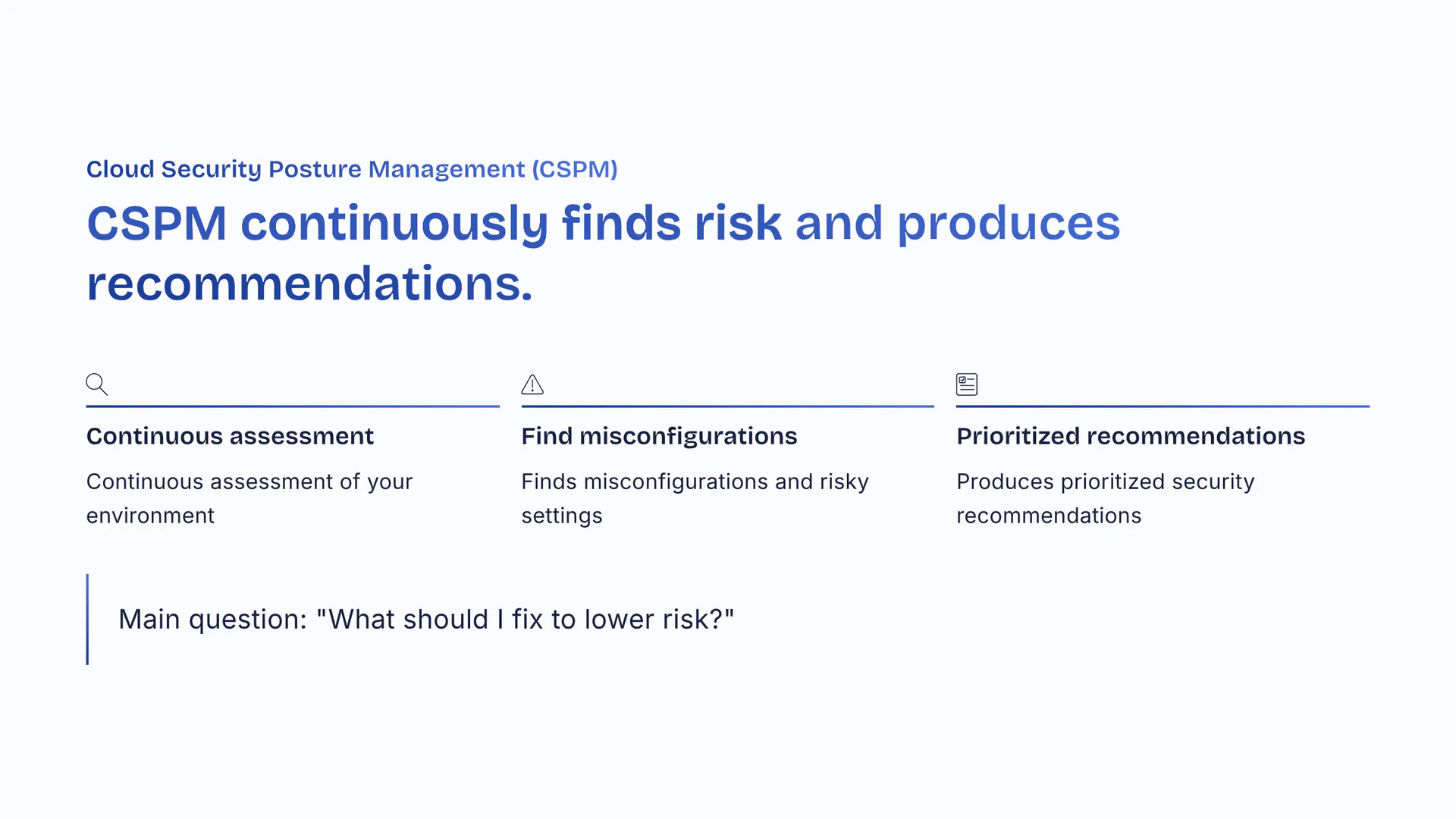1456x819 pixels.
Task: Click the 'Continuous assessment' column heading
Action: click(230, 436)
